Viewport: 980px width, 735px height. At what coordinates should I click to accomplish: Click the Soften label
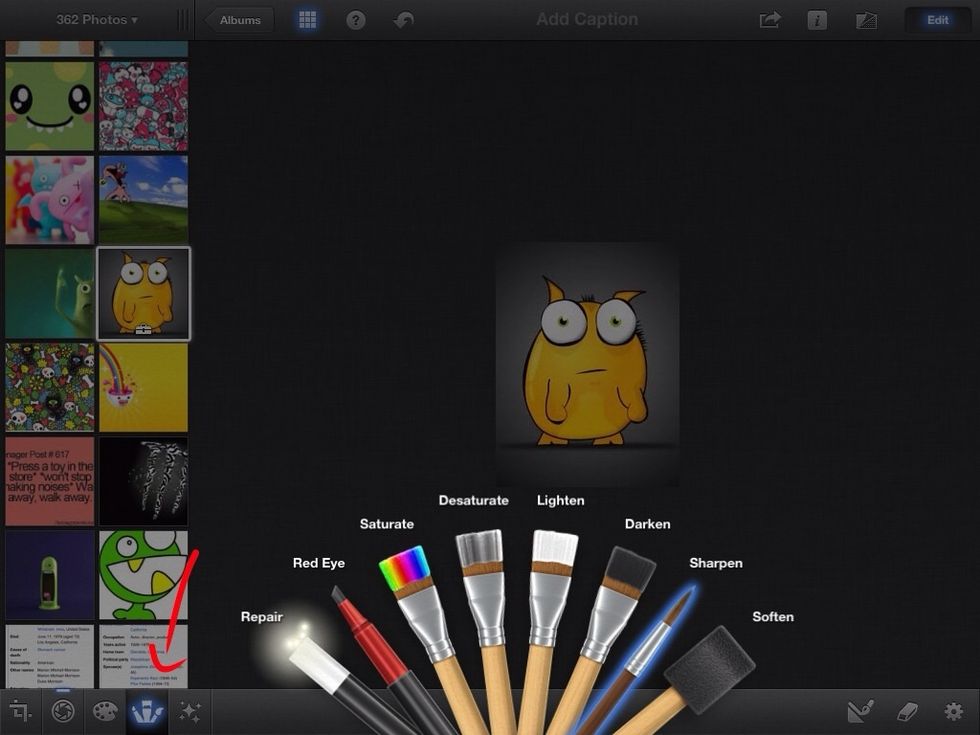pos(772,617)
